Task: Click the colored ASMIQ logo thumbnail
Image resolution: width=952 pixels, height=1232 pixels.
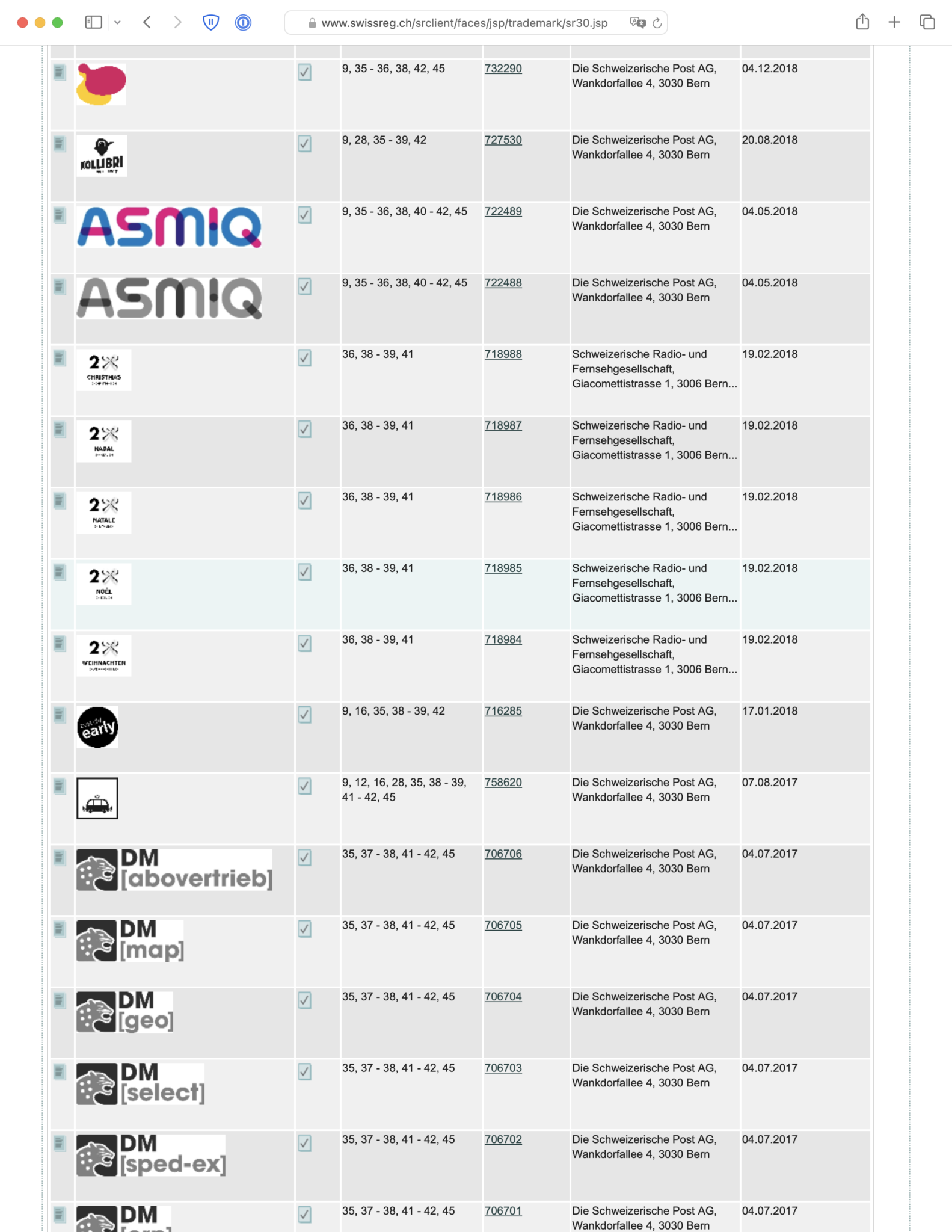Action: [169, 227]
